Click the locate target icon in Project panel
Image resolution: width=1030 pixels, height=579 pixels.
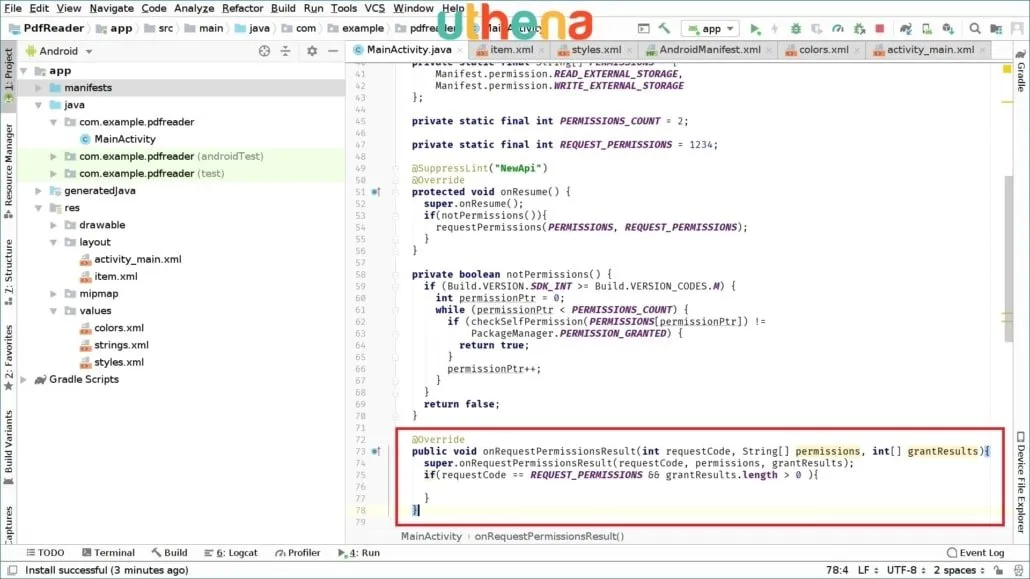tap(264, 51)
